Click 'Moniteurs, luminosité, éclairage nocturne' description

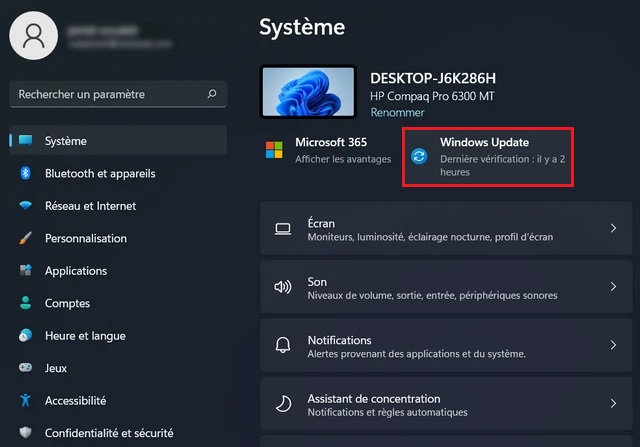tap(430, 237)
